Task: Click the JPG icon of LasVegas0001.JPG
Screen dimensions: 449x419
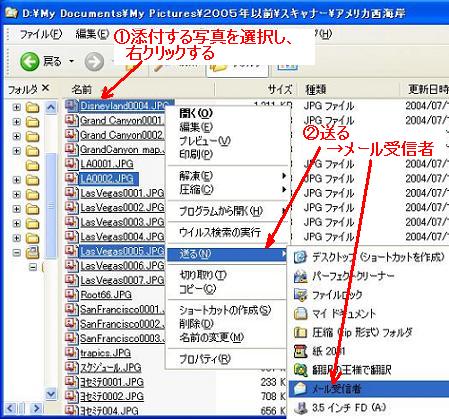Action: pos(71,193)
